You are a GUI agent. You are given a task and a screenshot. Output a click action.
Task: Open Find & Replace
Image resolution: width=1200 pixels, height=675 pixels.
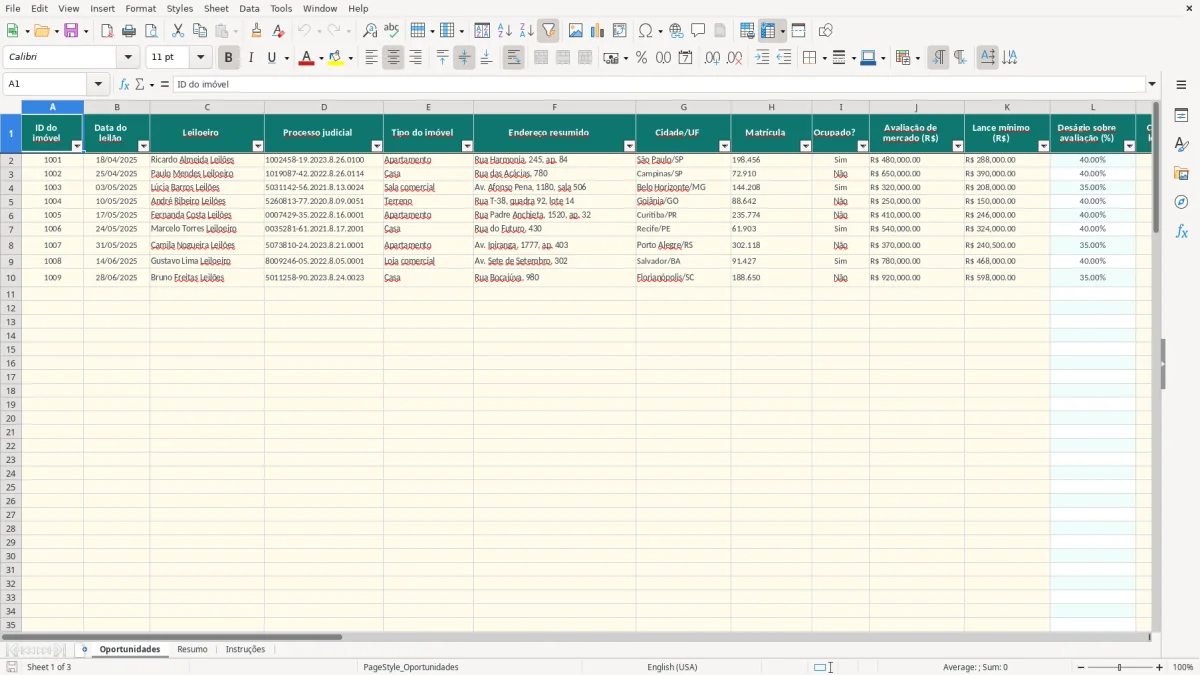[370, 31]
